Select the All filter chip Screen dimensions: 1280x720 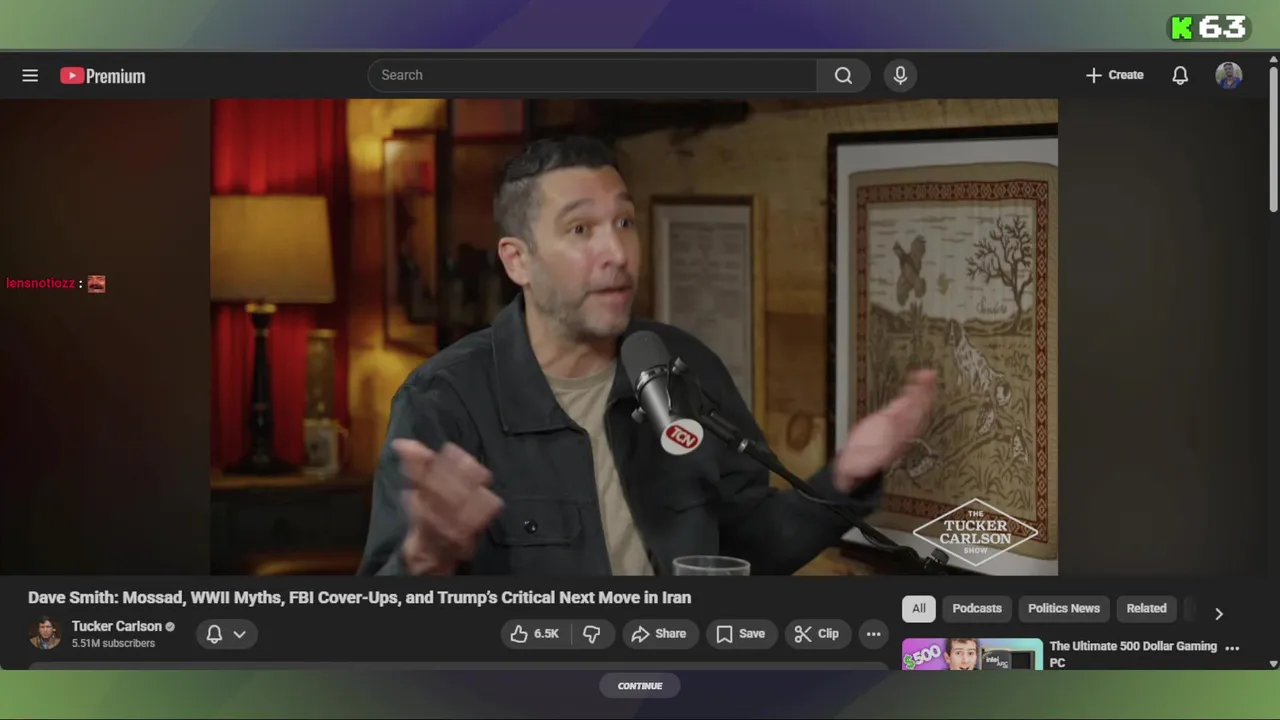tap(919, 608)
